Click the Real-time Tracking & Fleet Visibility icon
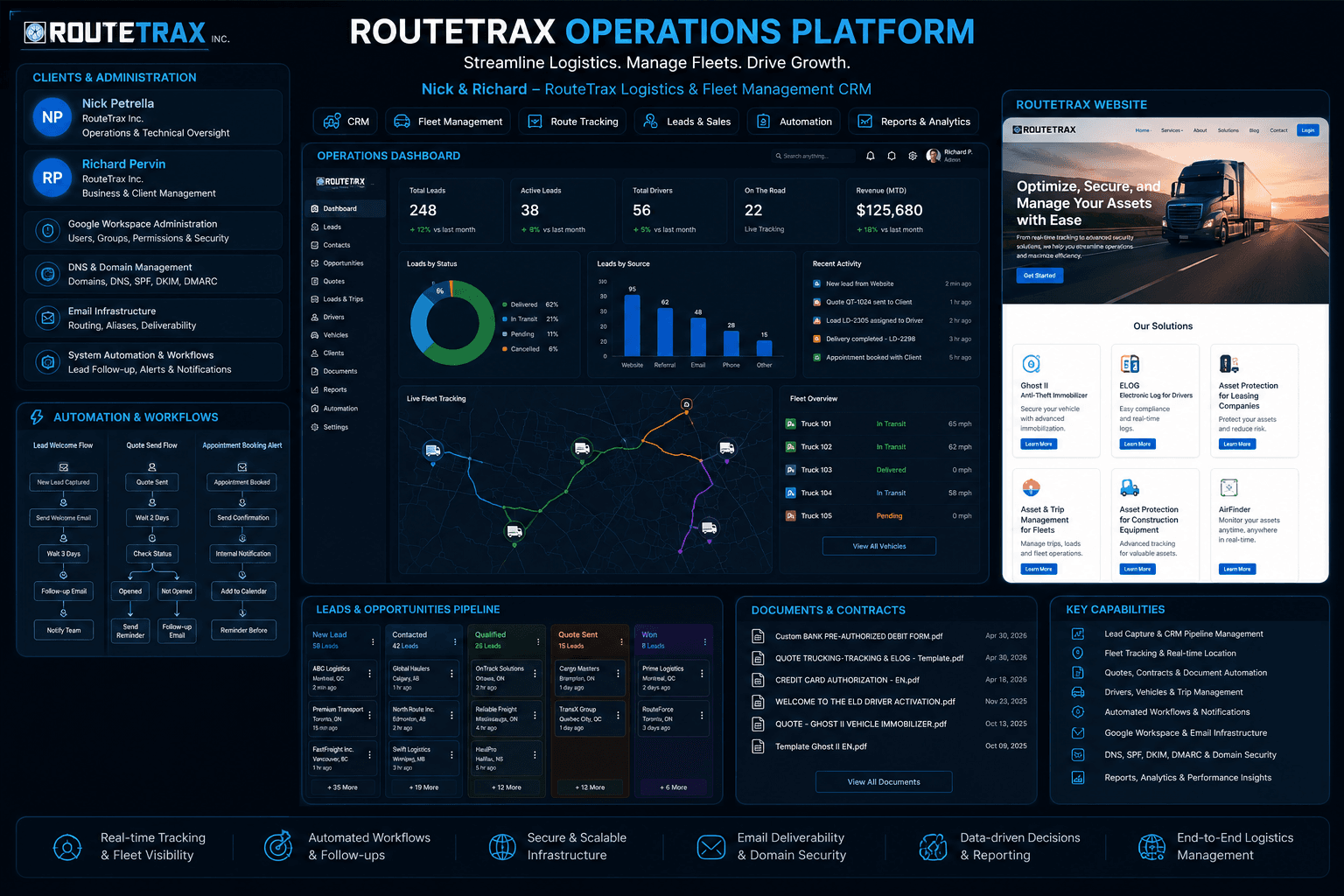This screenshot has width=1344, height=896. point(67,847)
